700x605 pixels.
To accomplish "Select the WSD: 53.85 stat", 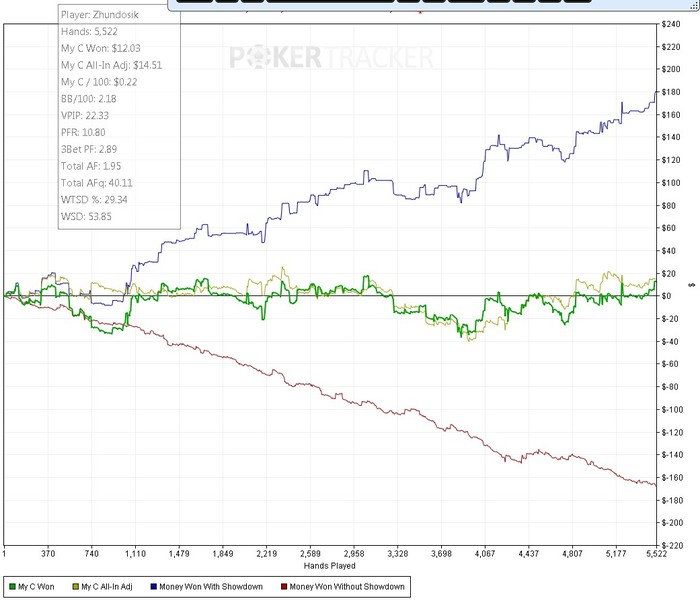I will tap(86, 217).
